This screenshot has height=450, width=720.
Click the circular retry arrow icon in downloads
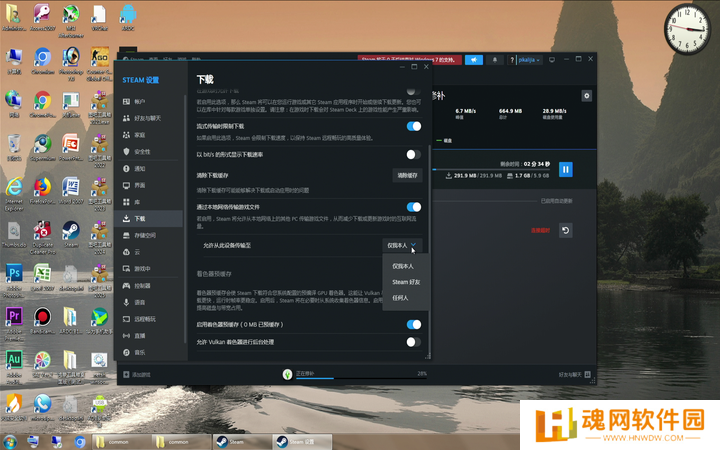(x=566, y=231)
